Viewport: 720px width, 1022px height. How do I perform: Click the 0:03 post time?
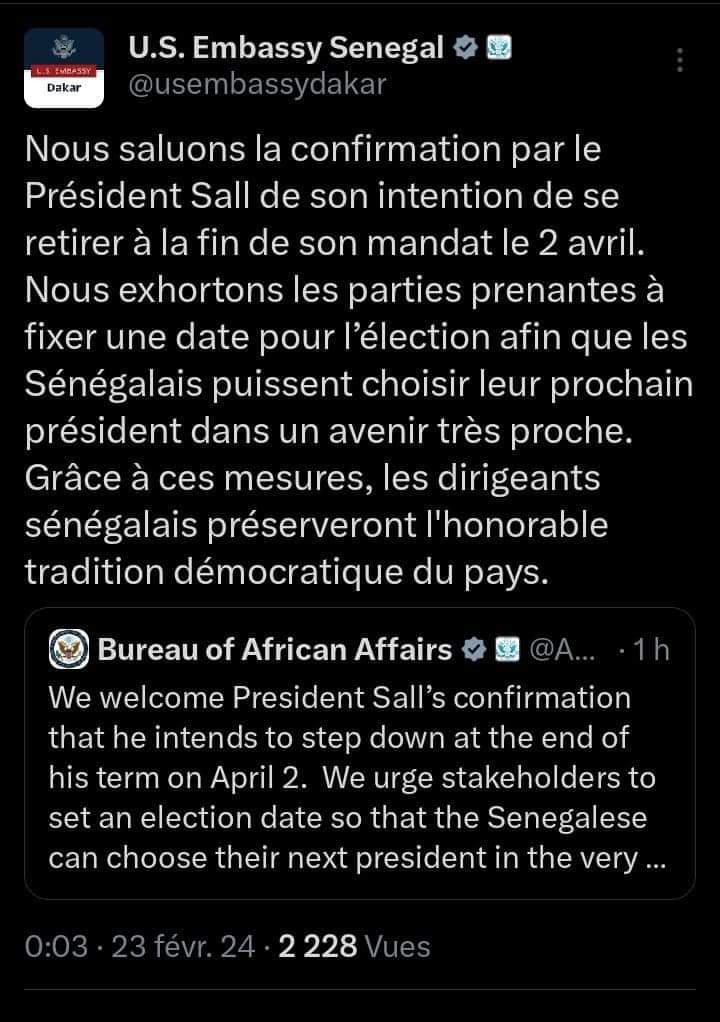tap(56, 945)
